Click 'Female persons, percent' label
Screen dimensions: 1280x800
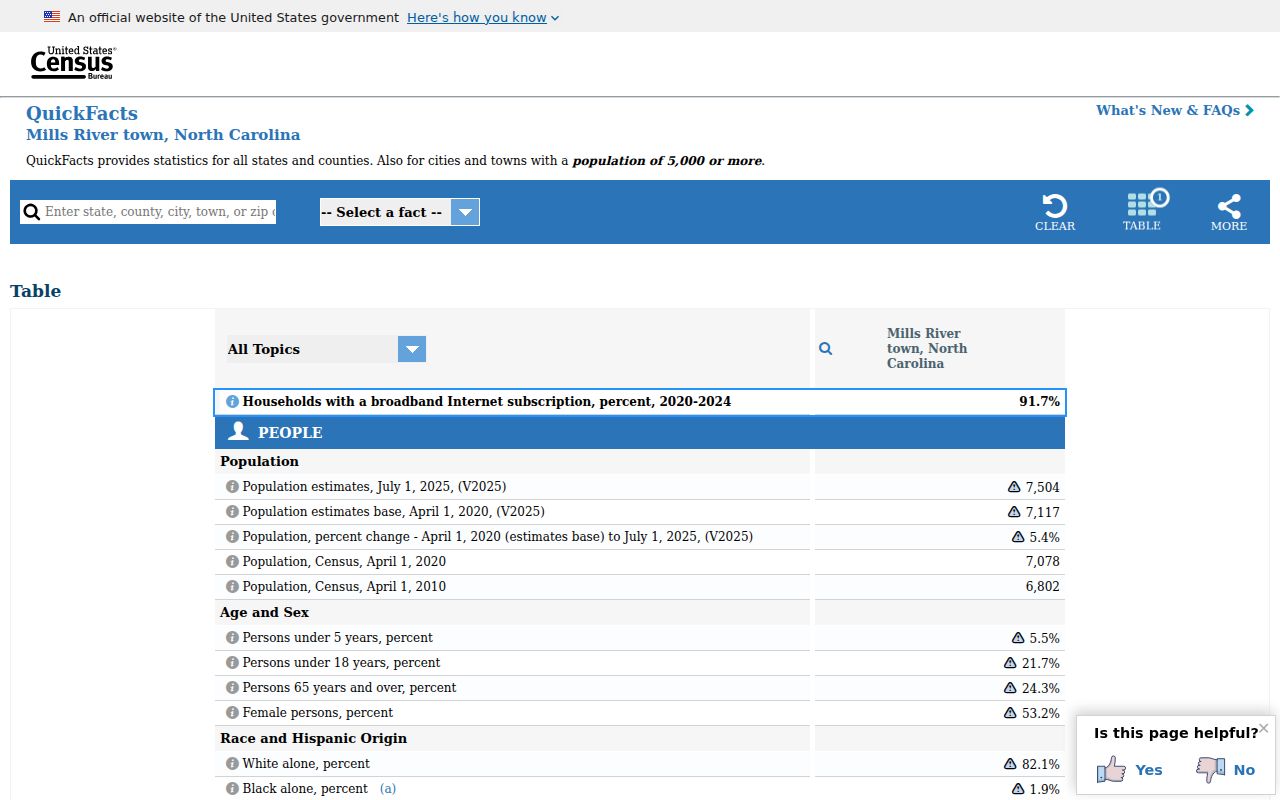[318, 713]
